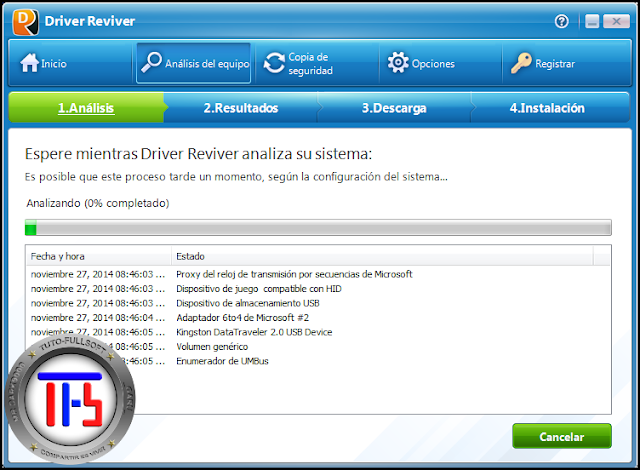
Task: Click the house icon for Inicio
Action: [30, 63]
